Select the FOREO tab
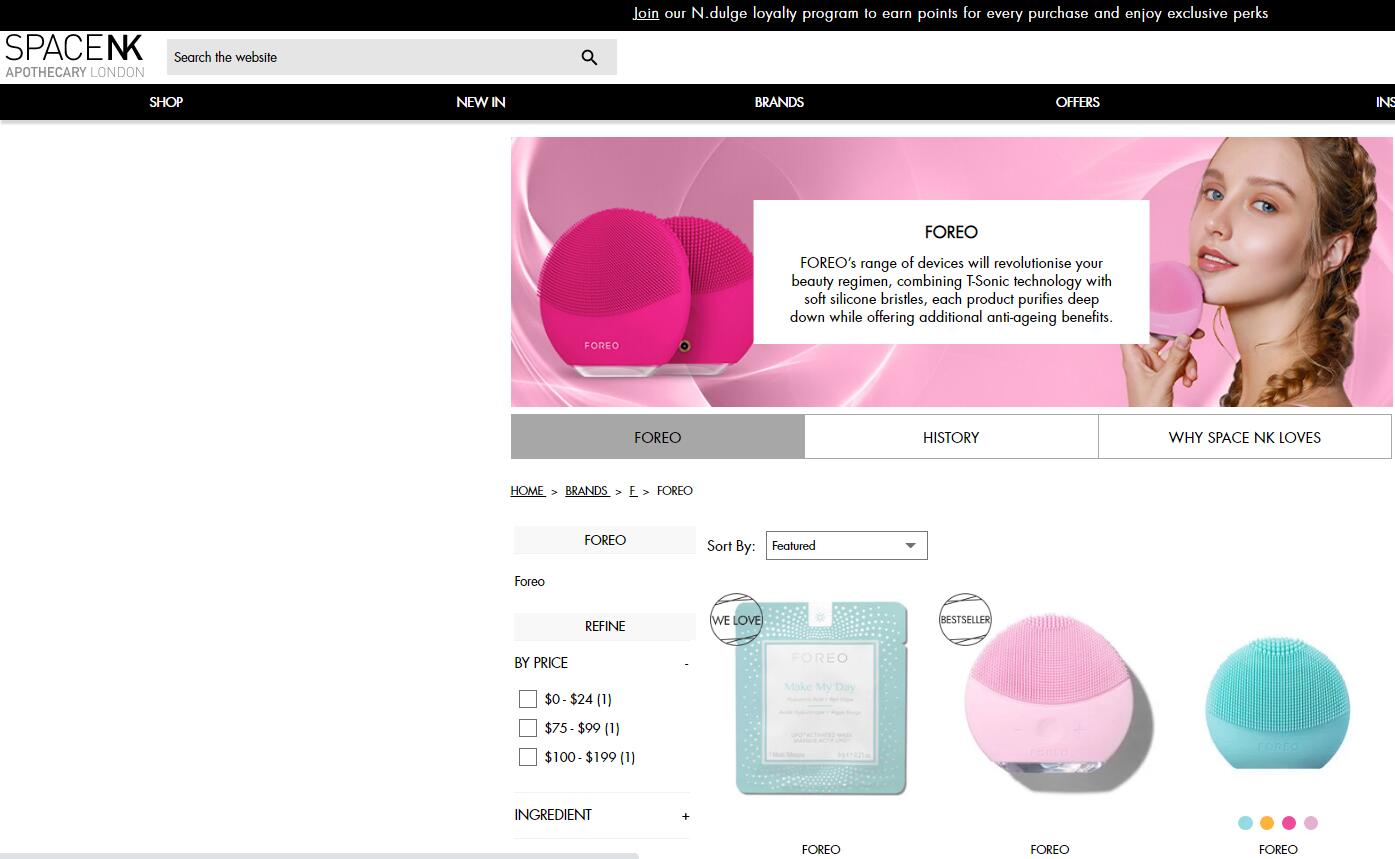Screen dimensions: 1395x859 pyautogui.click(x=658, y=437)
